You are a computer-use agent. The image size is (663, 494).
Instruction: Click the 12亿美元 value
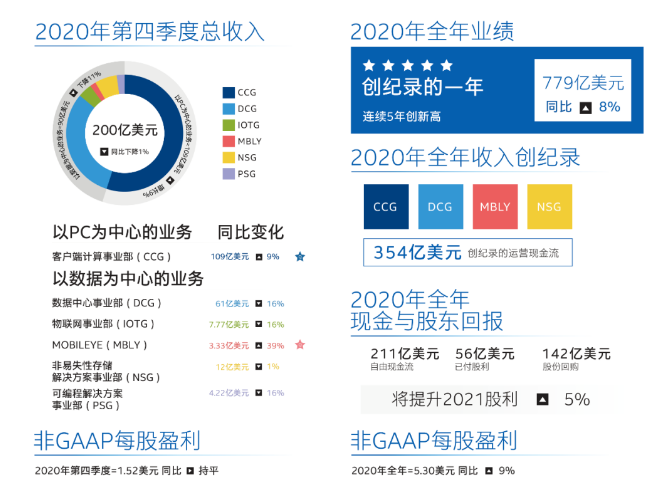coord(232,367)
